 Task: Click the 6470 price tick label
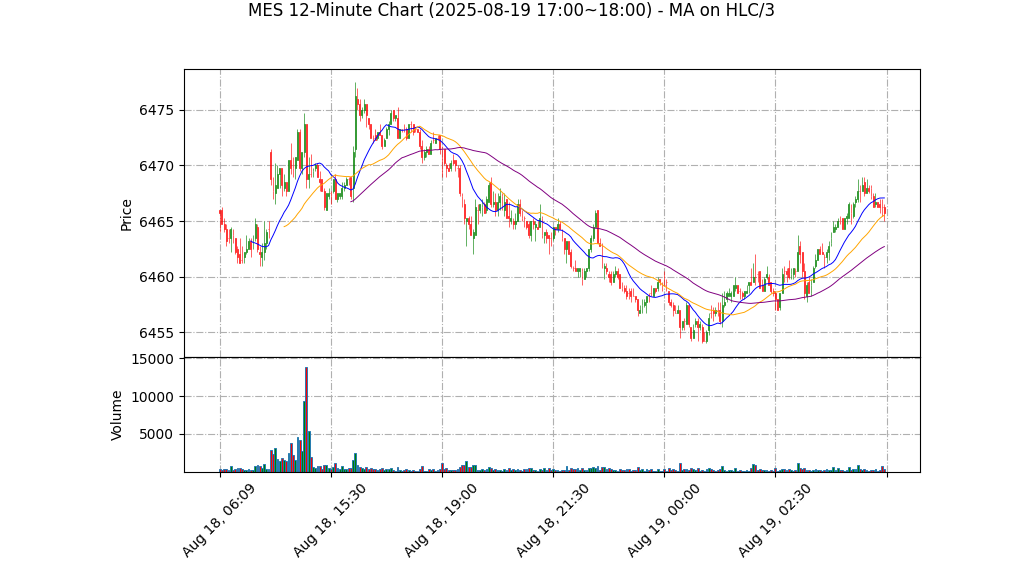(156, 166)
